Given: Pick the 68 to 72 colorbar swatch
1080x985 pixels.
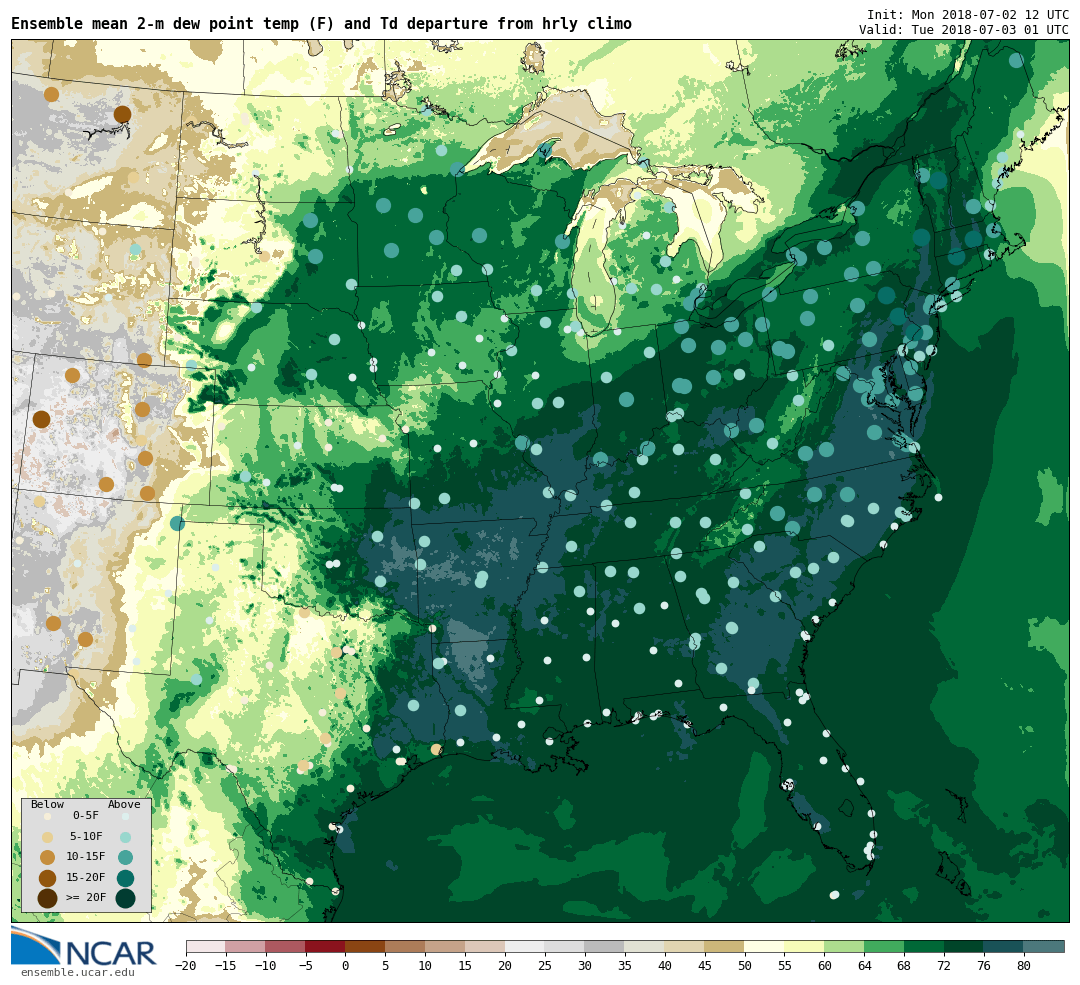Looking at the screenshot, I should (925, 946).
